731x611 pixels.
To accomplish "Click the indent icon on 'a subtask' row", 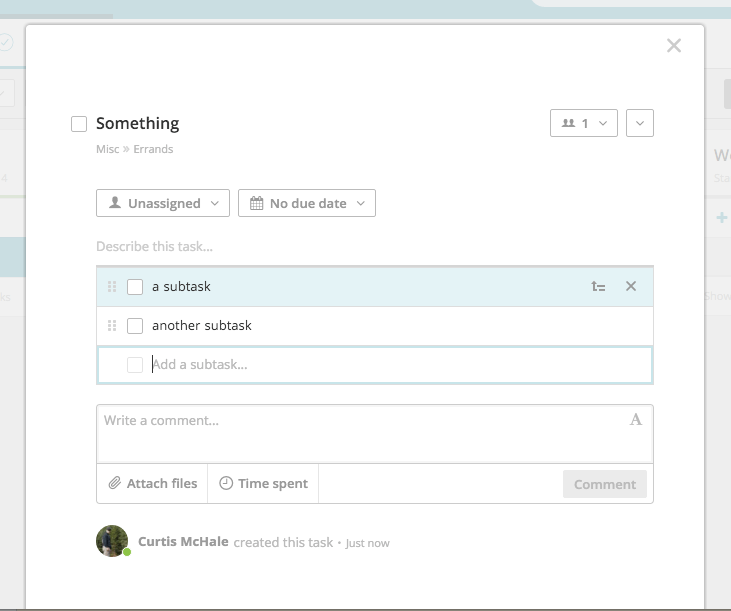I will point(598,287).
